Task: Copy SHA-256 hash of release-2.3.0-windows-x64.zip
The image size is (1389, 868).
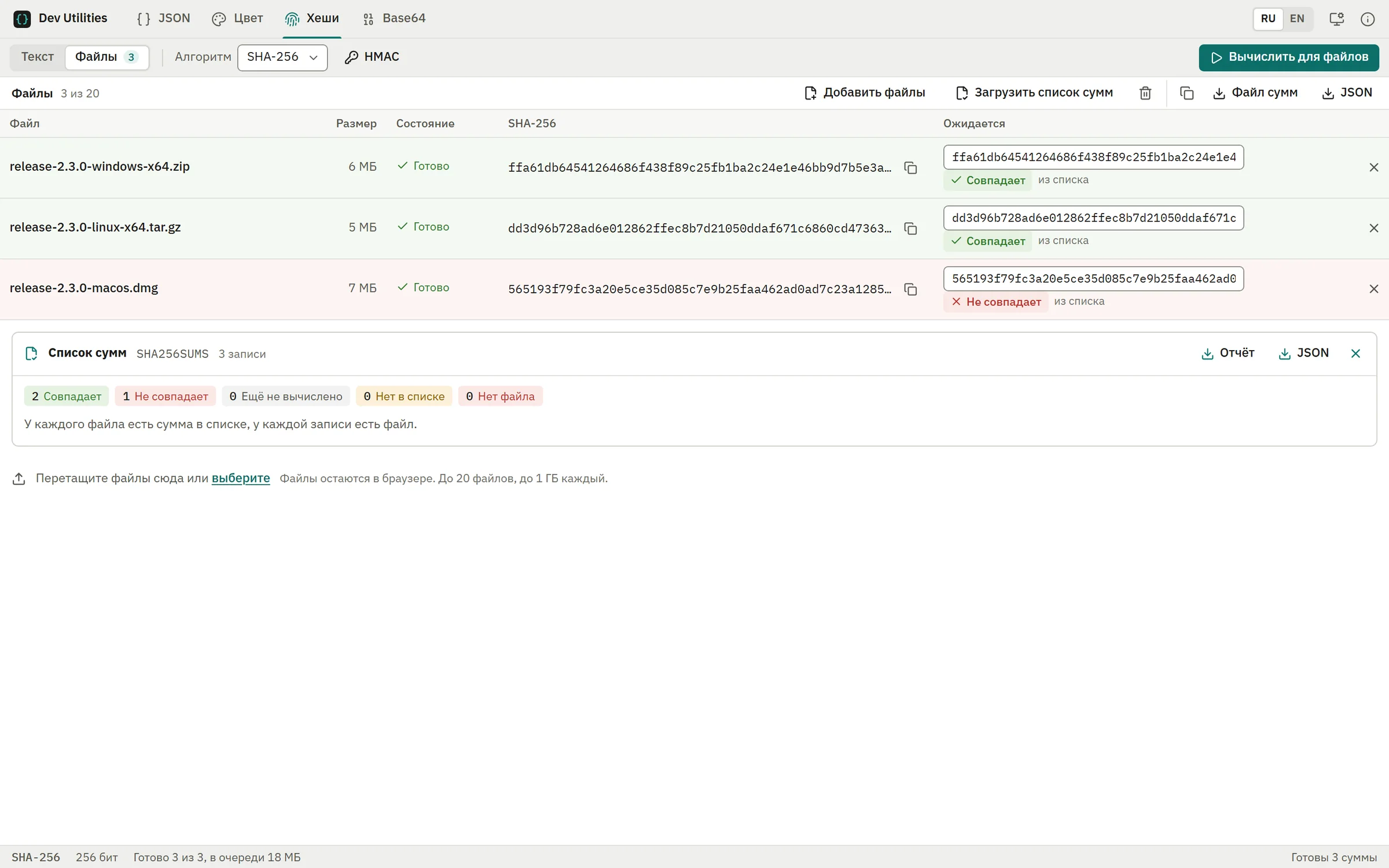Action: coord(910,168)
